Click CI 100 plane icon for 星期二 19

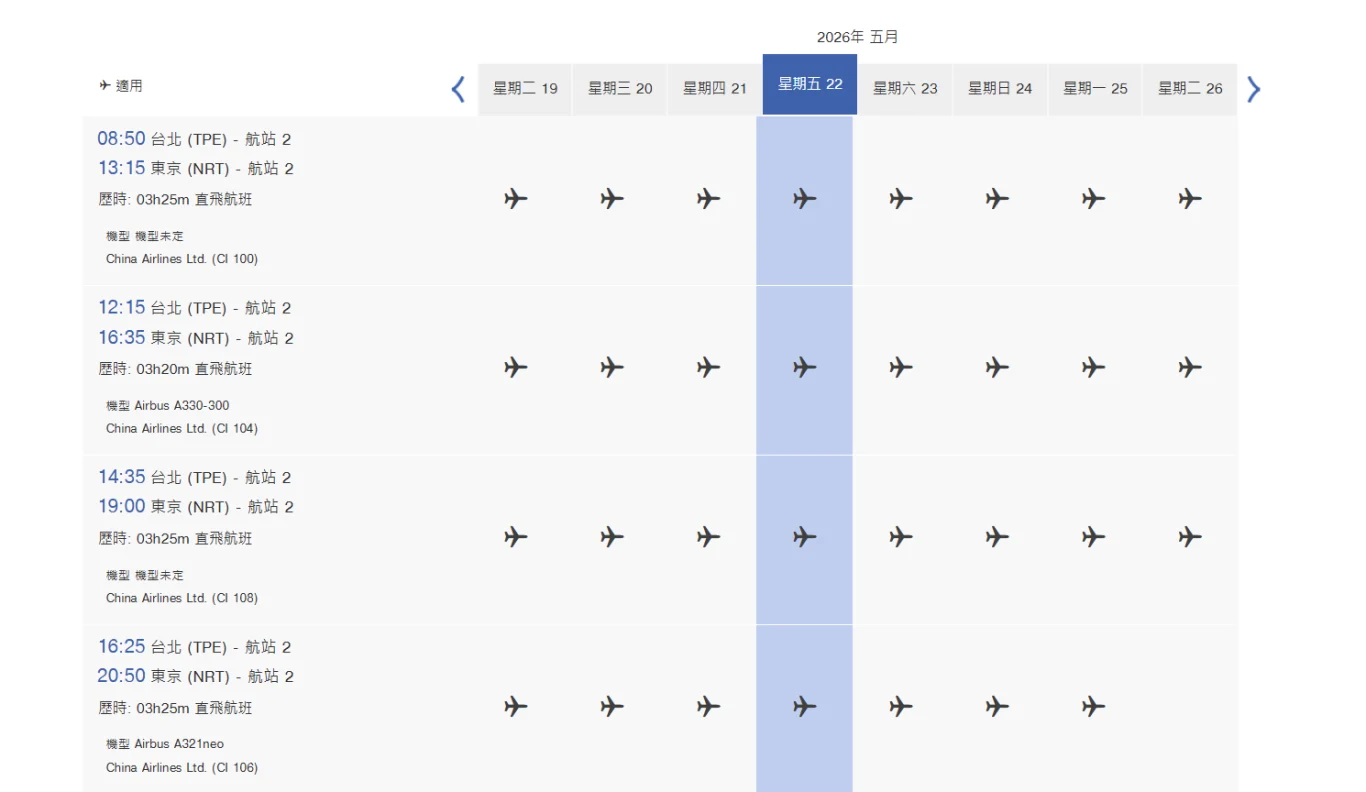coord(516,199)
